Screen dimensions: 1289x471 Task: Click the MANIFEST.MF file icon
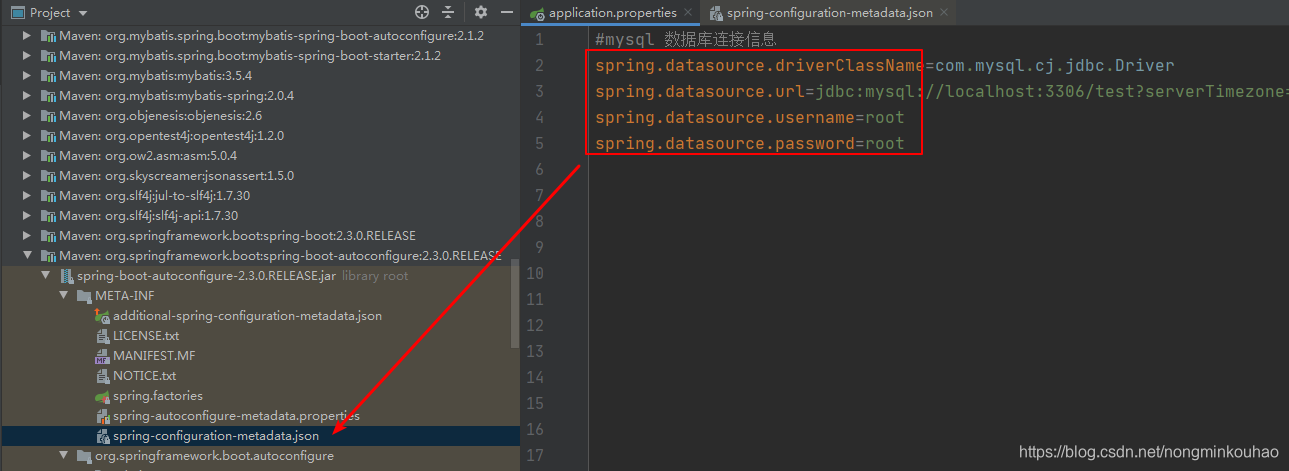click(102, 355)
